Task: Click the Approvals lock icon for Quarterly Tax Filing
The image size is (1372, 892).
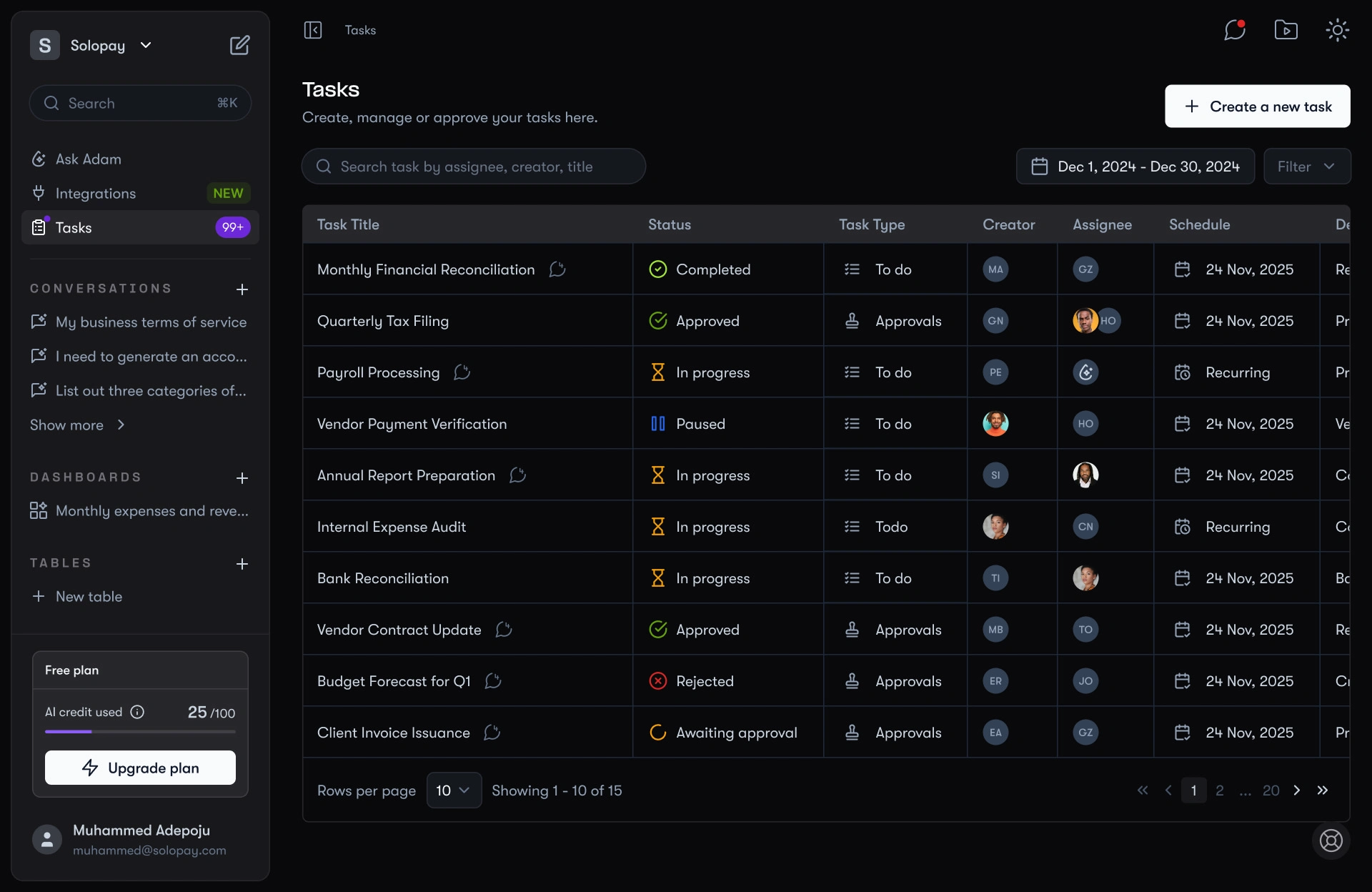Action: [x=853, y=321]
